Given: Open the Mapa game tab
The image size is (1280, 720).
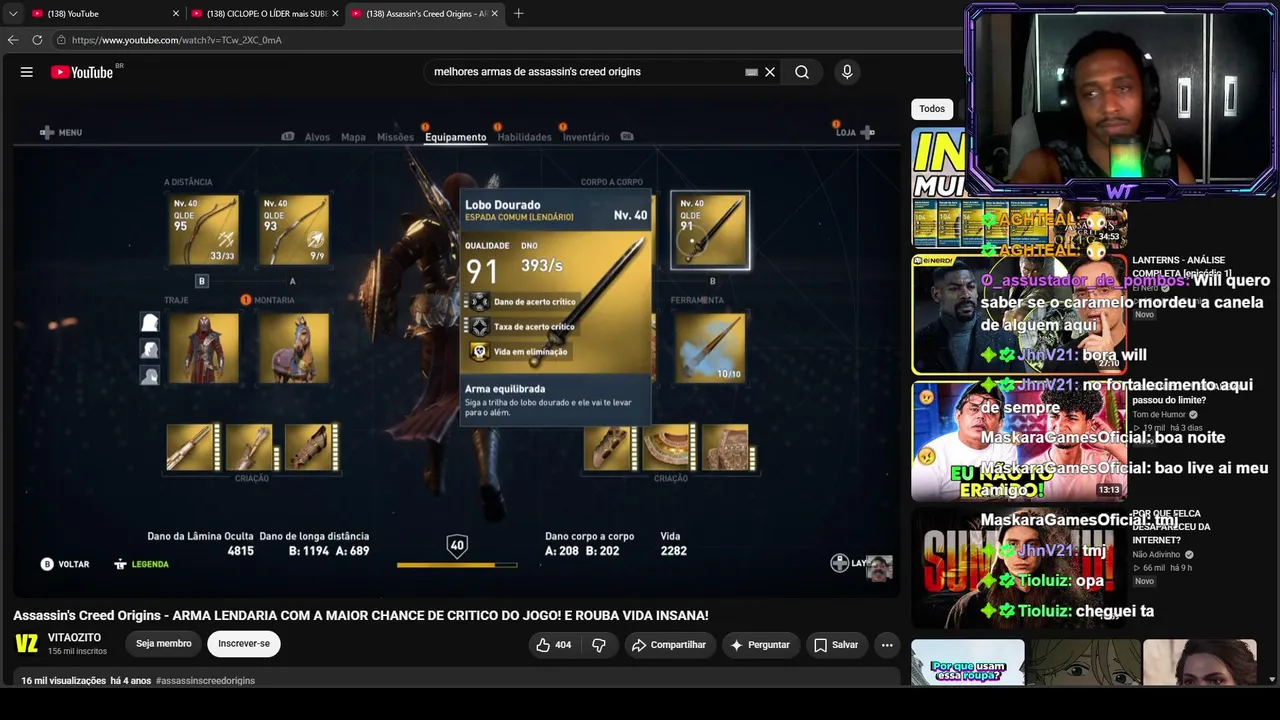Looking at the screenshot, I should tap(353, 137).
